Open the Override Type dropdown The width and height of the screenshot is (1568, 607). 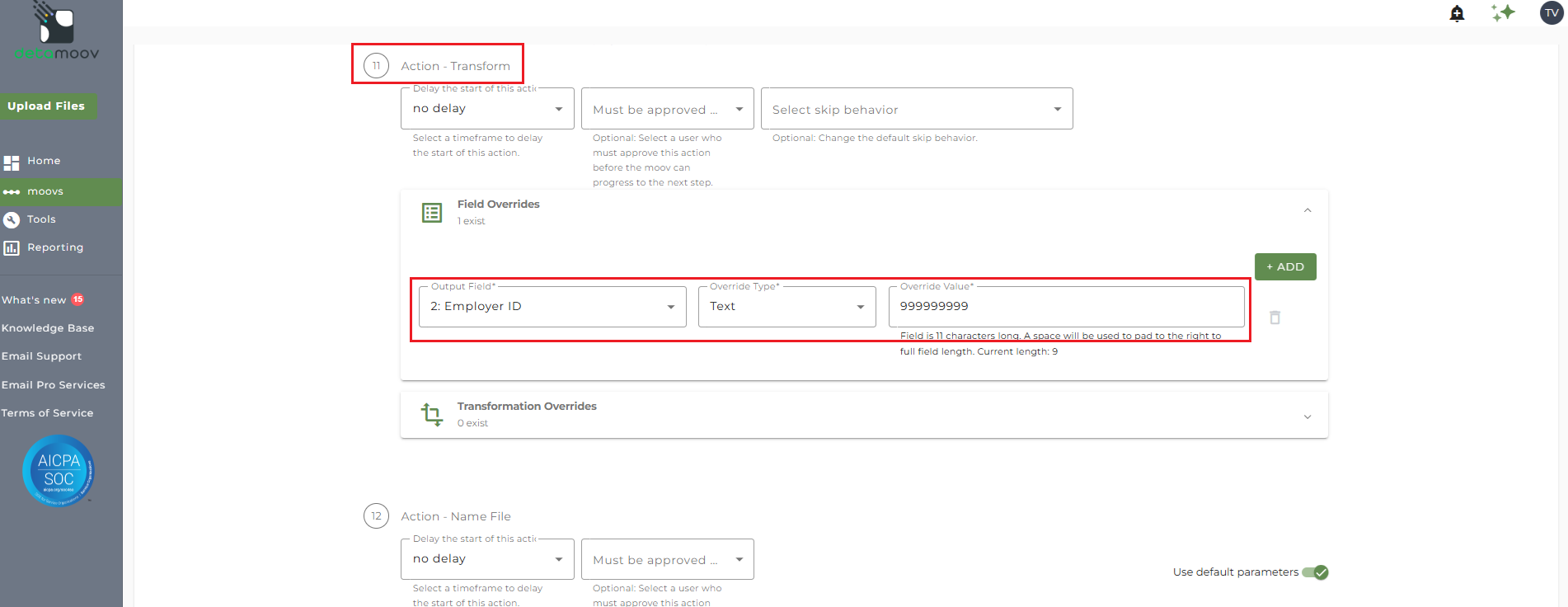[x=786, y=307]
